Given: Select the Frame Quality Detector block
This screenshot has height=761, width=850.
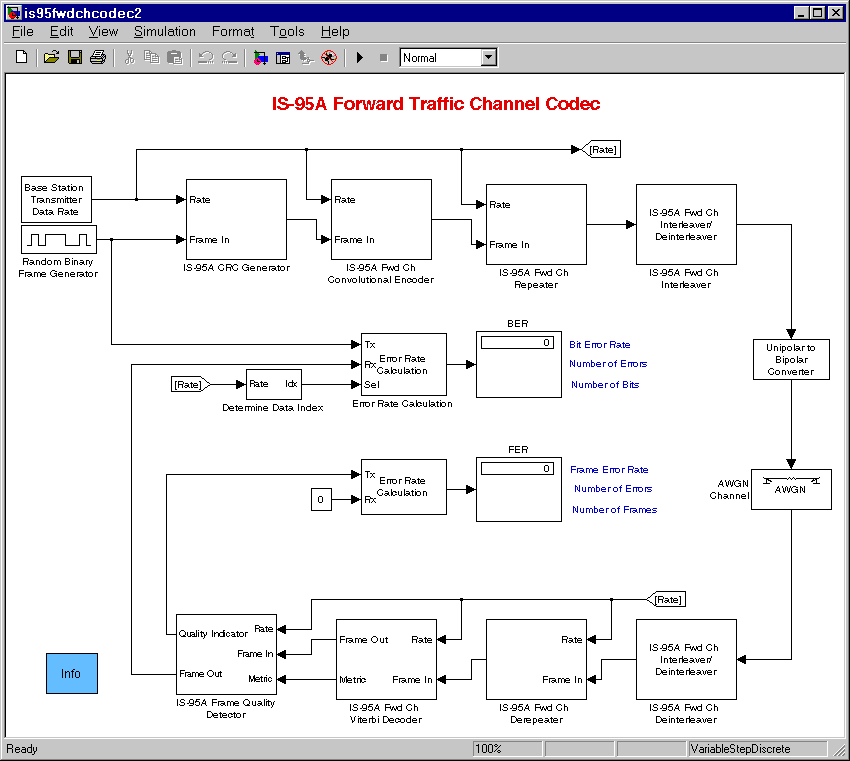Looking at the screenshot, I should (x=226, y=654).
